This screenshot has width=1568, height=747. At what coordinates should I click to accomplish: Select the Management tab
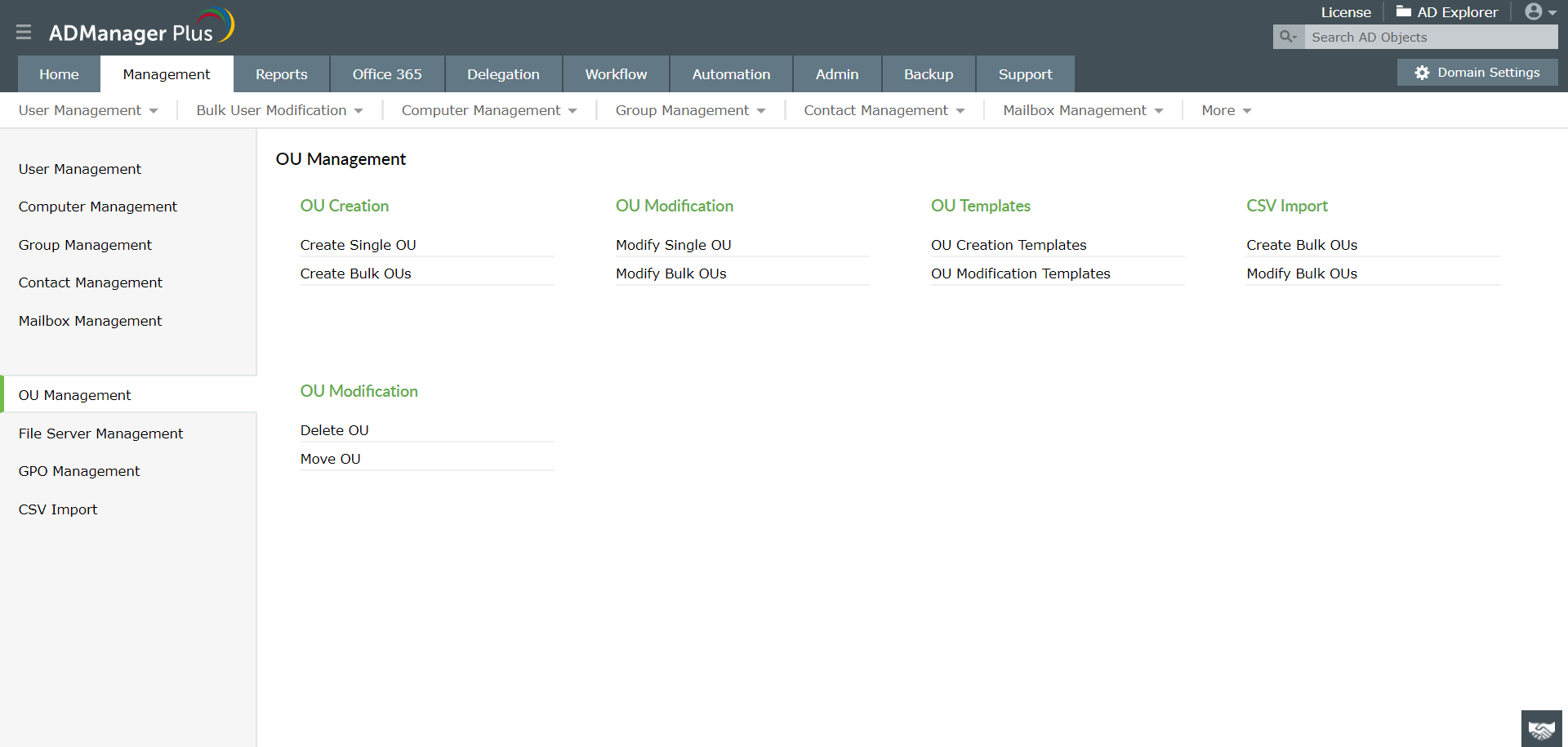[167, 74]
